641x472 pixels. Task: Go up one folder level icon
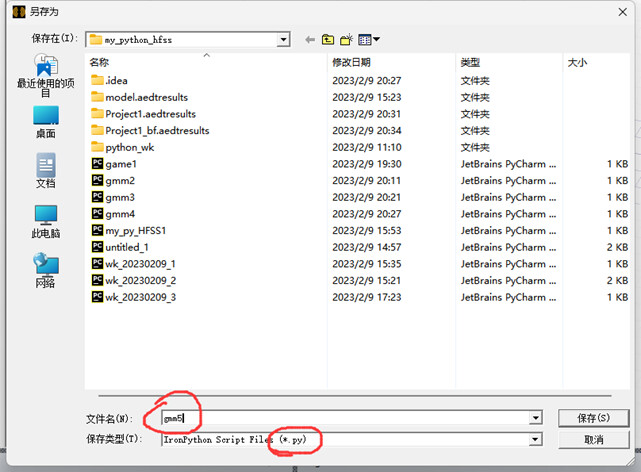click(x=328, y=40)
